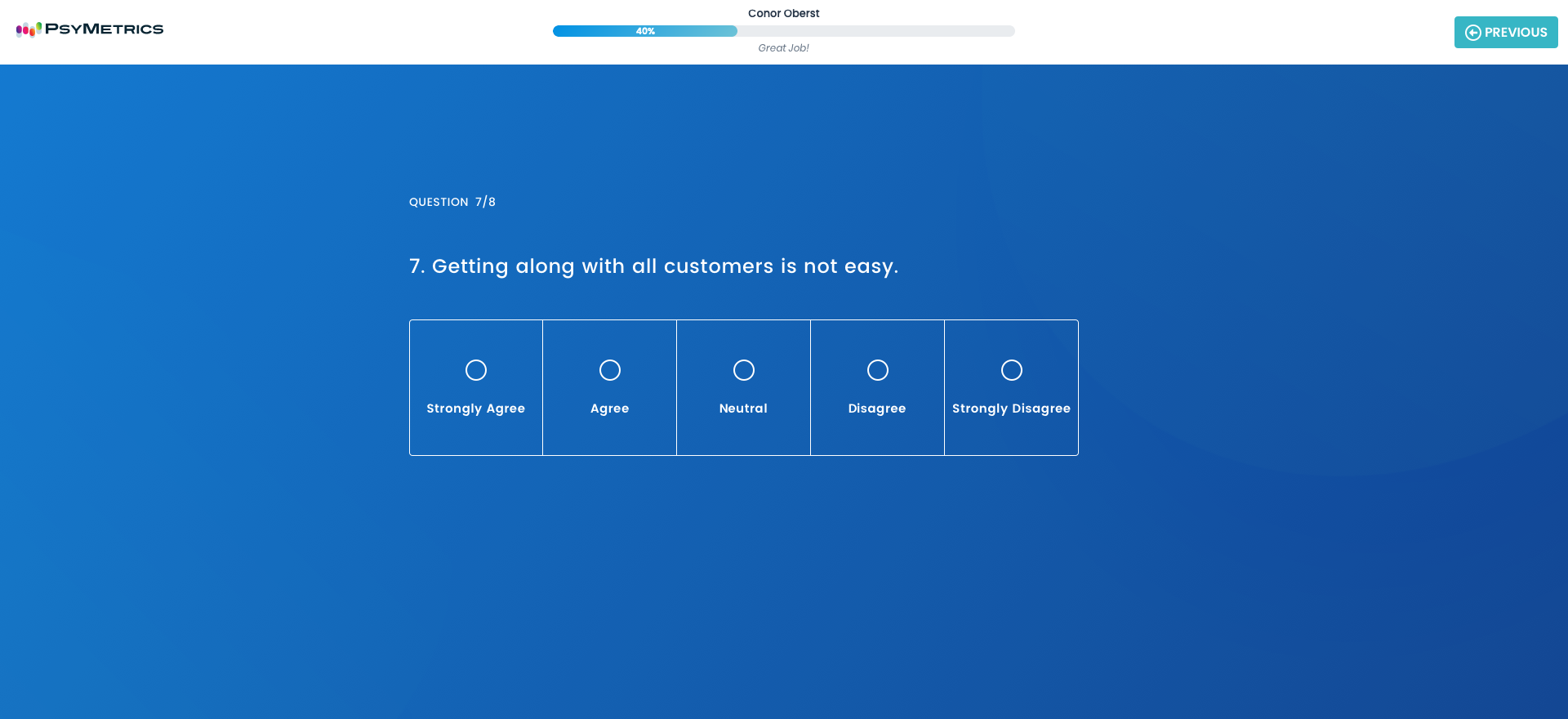Click the unfilled gray part of progress bar
The image size is (1568, 719).
[875, 31]
